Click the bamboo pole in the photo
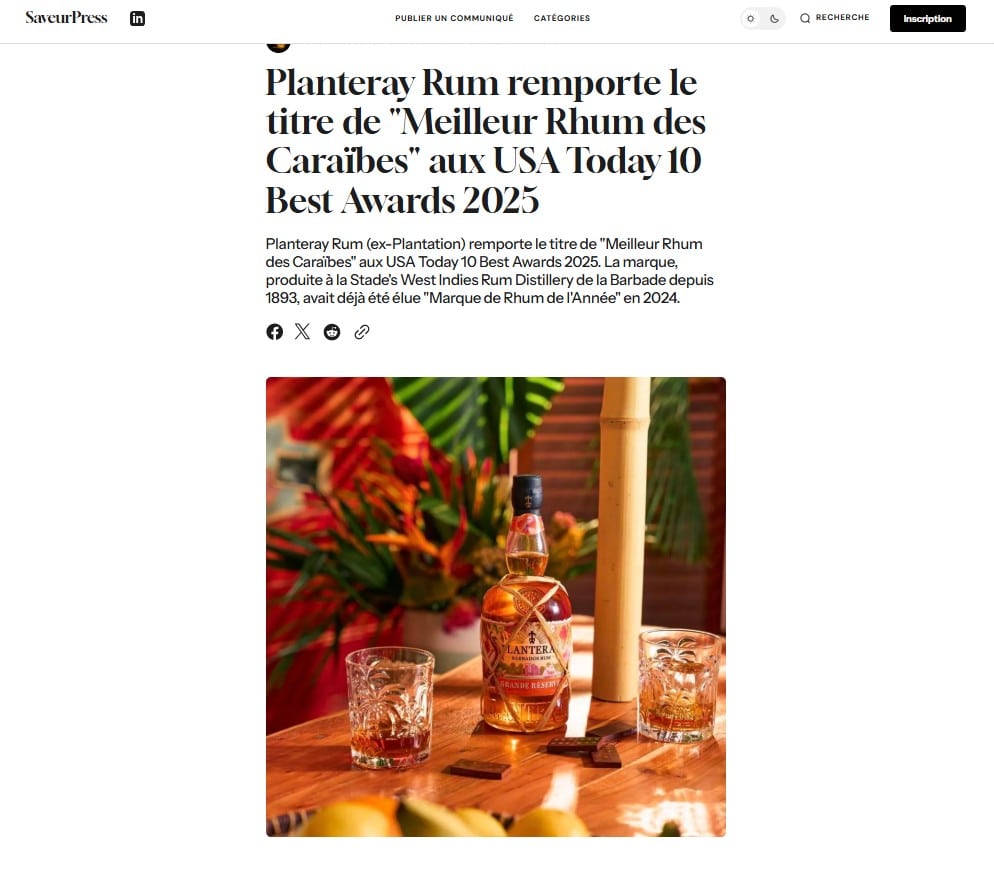 (x=621, y=539)
